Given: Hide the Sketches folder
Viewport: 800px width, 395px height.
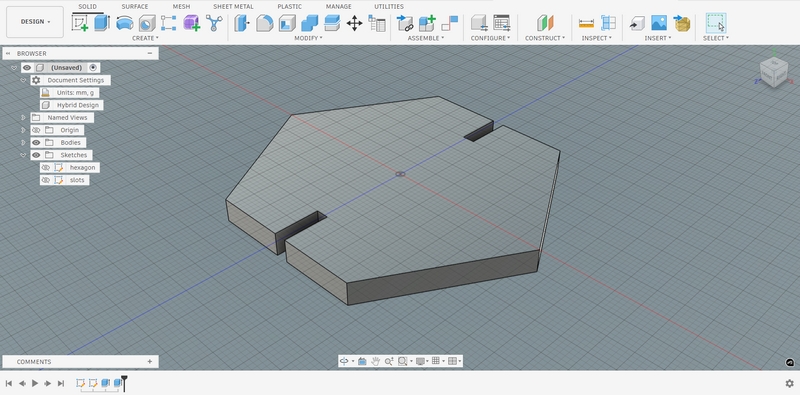Looking at the screenshot, I should pos(36,155).
